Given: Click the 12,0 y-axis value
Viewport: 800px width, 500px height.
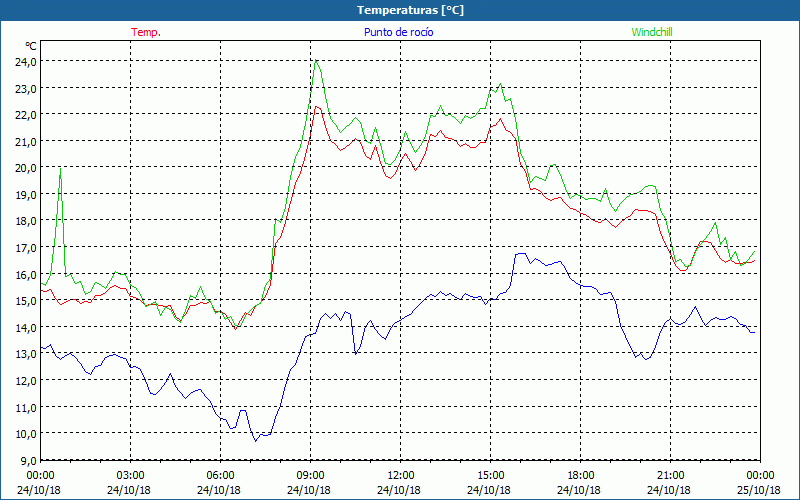Looking at the screenshot, I should click(27, 381).
